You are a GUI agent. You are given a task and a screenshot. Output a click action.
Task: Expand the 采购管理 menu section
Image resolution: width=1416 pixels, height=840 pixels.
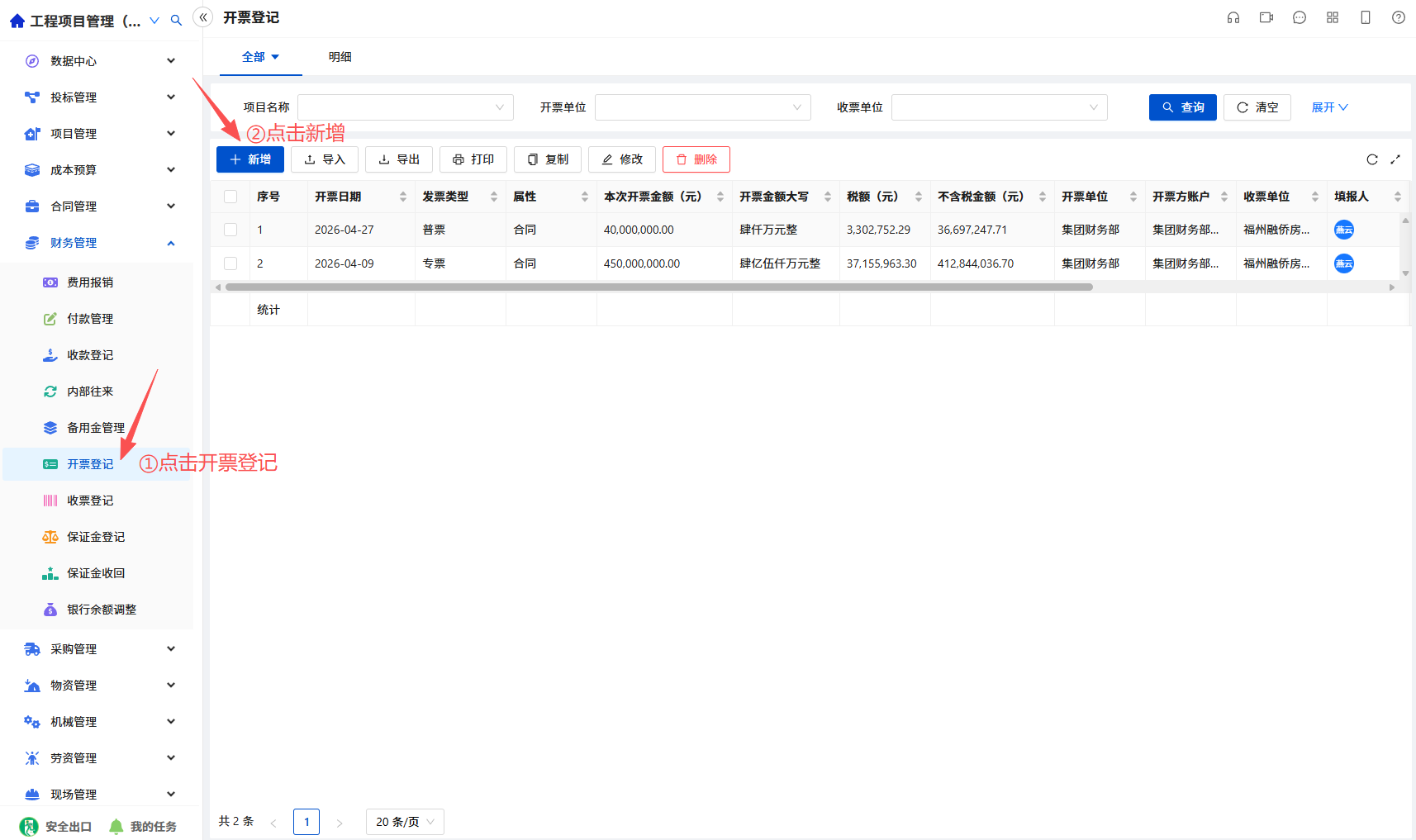(99, 649)
